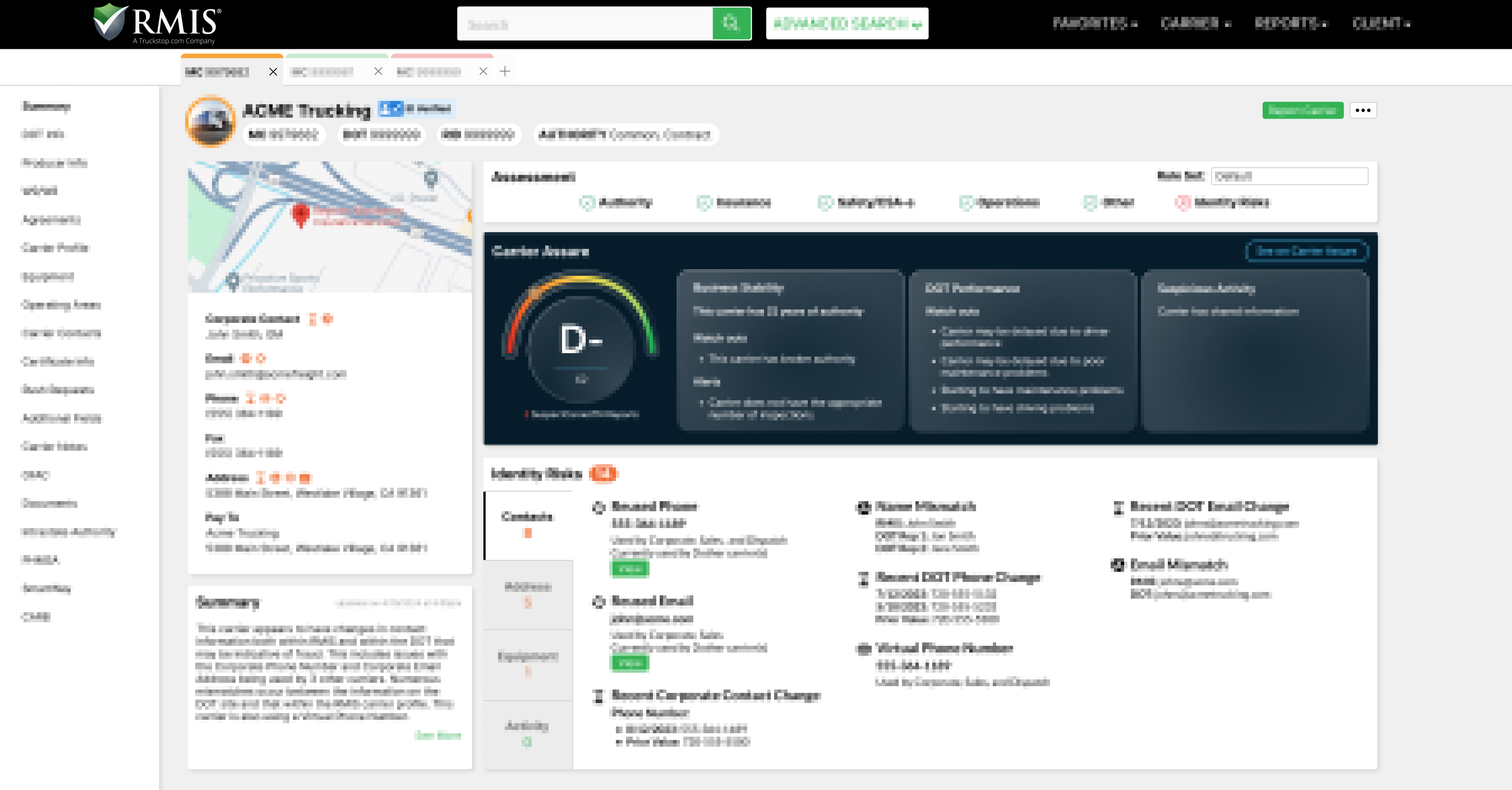Close the third MC carrier tab
Image resolution: width=1512 pixels, height=790 pixels.
coord(483,71)
